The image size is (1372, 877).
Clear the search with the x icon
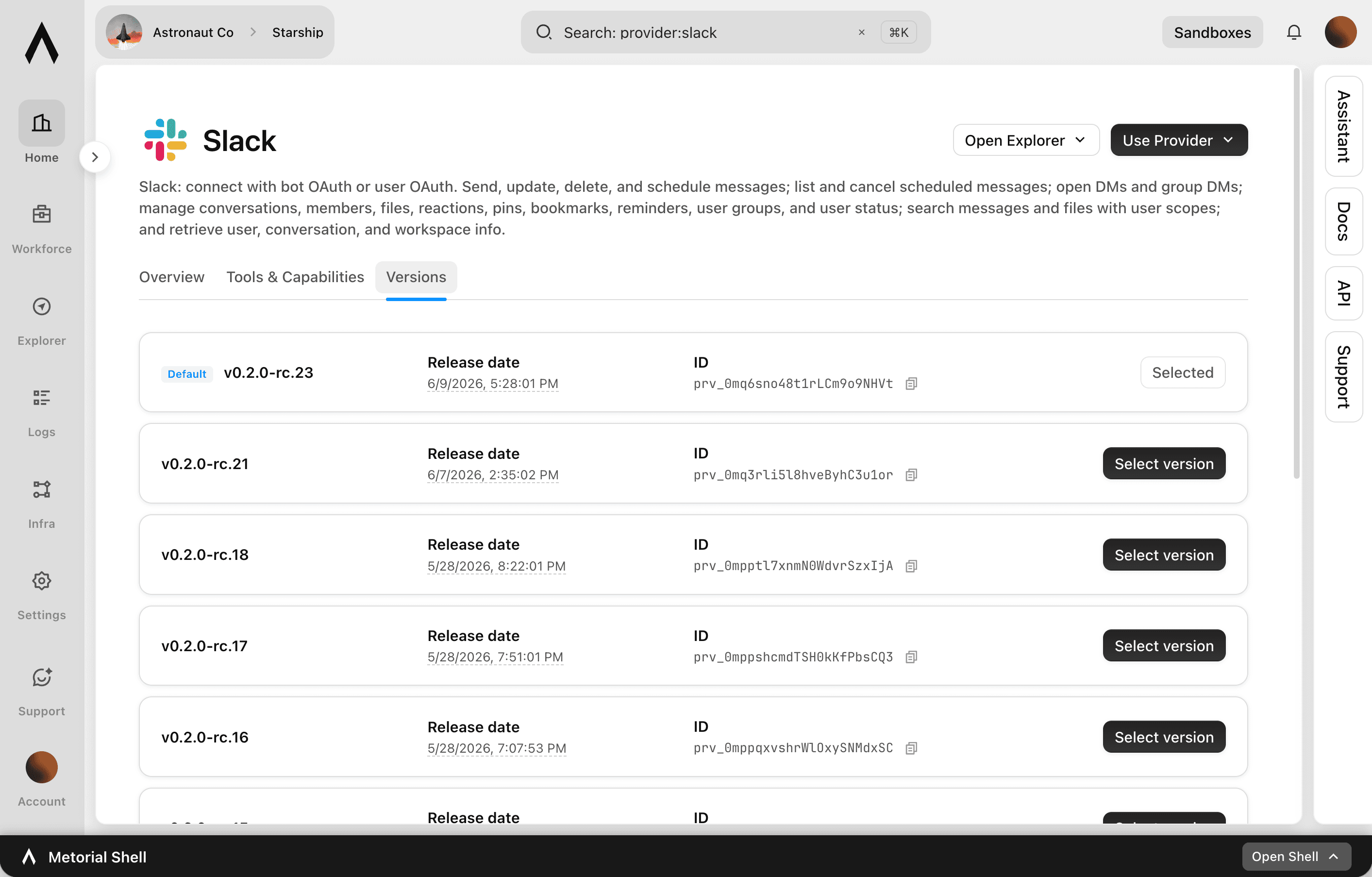pos(861,33)
